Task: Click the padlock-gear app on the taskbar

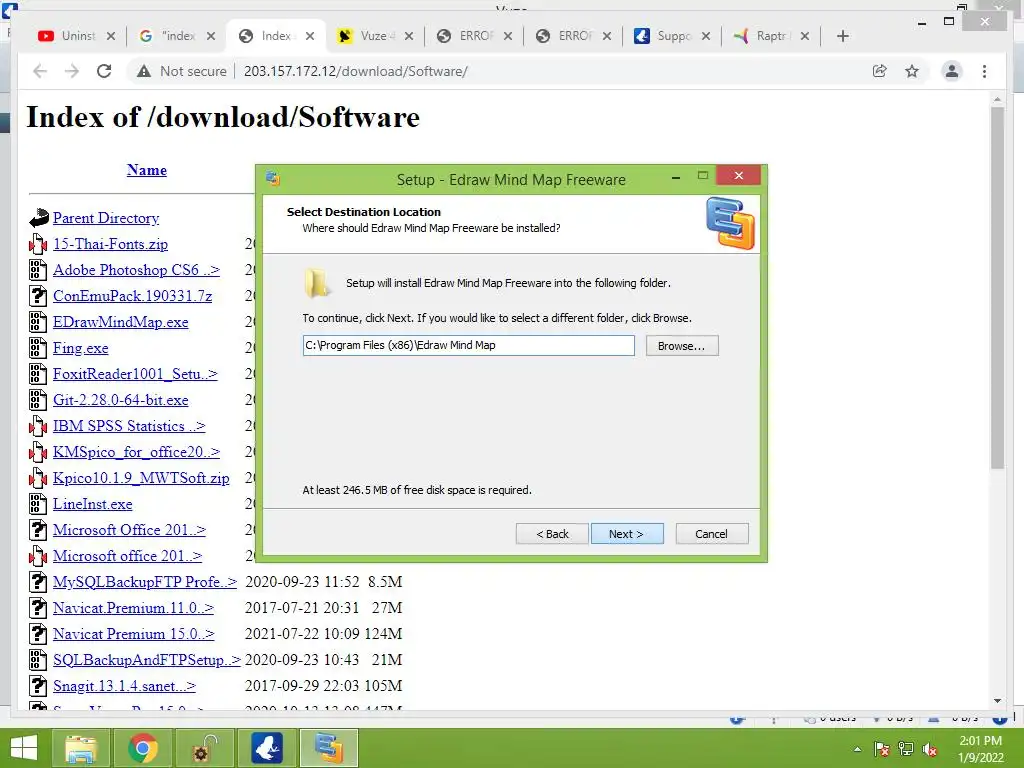Action: [x=204, y=748]
